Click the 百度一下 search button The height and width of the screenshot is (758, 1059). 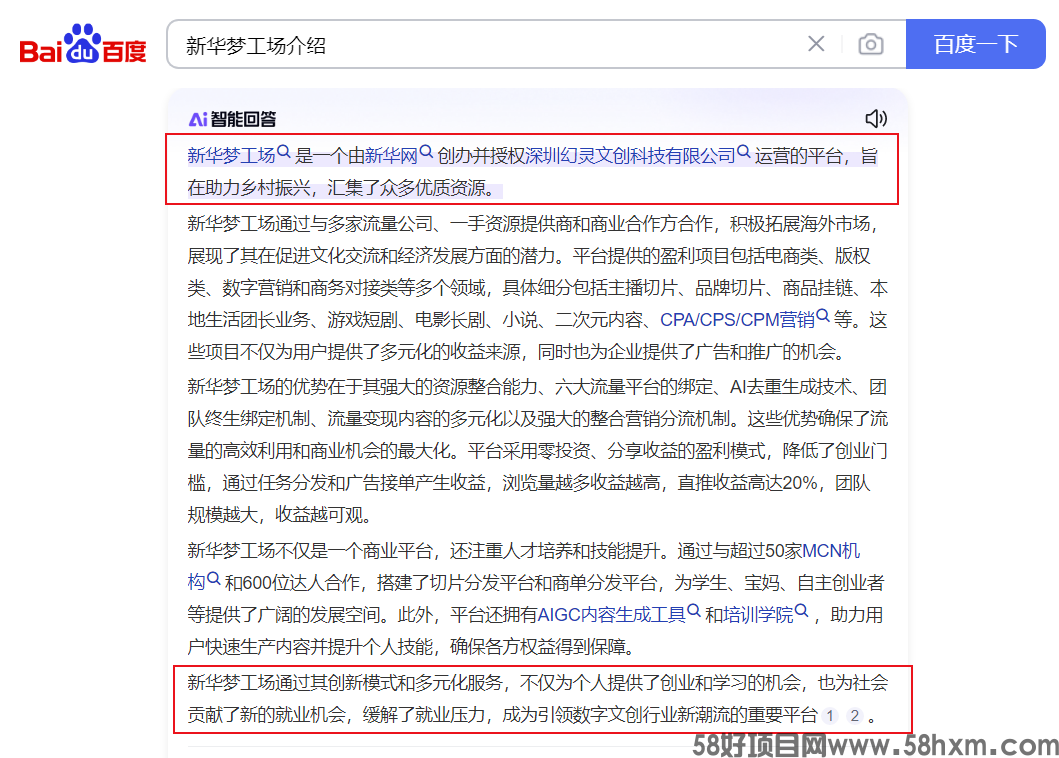point(975,44)
